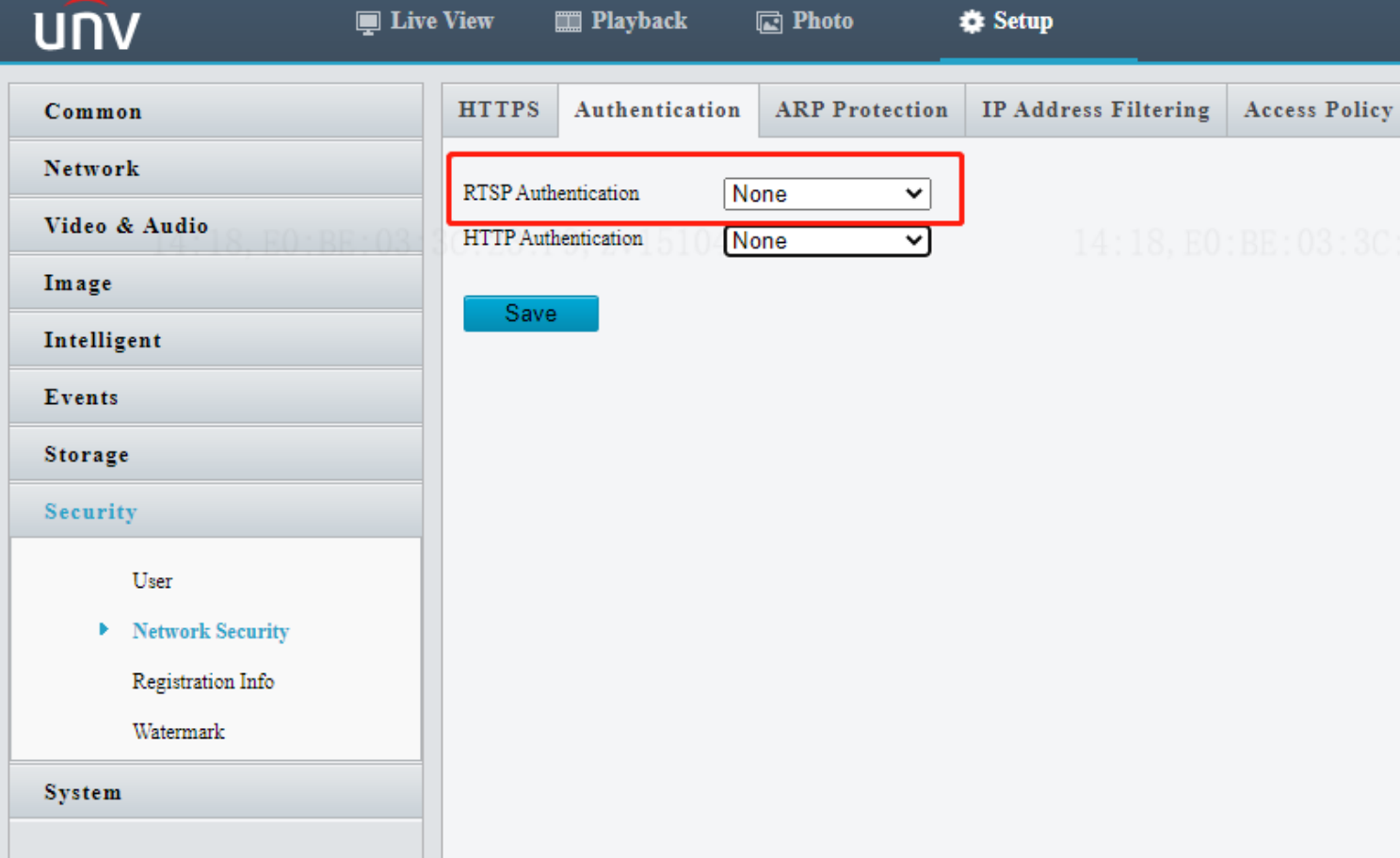Image resolution: width=1400 pixels, height=858 pixels.
Task: Open the User management page
Action: [153, 581]
